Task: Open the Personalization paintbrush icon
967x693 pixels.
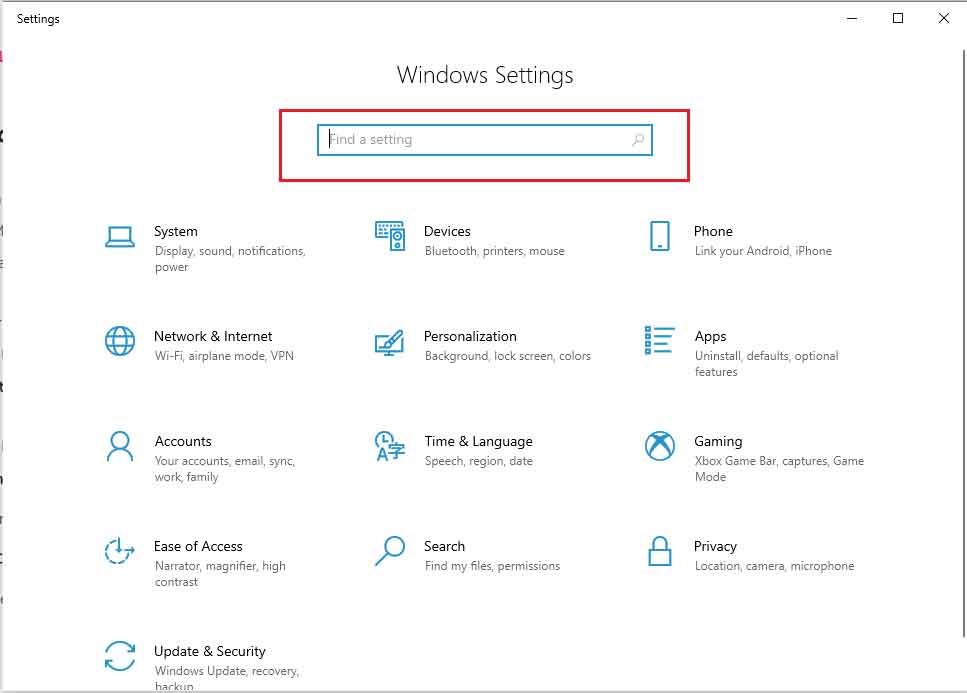Action: point(390,342)
